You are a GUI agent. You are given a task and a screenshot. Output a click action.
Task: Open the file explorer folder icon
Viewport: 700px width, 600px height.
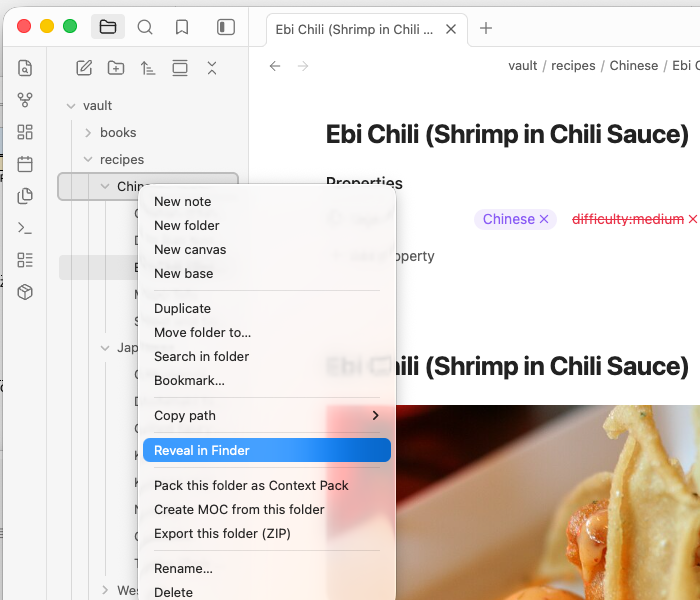[108, 27]
